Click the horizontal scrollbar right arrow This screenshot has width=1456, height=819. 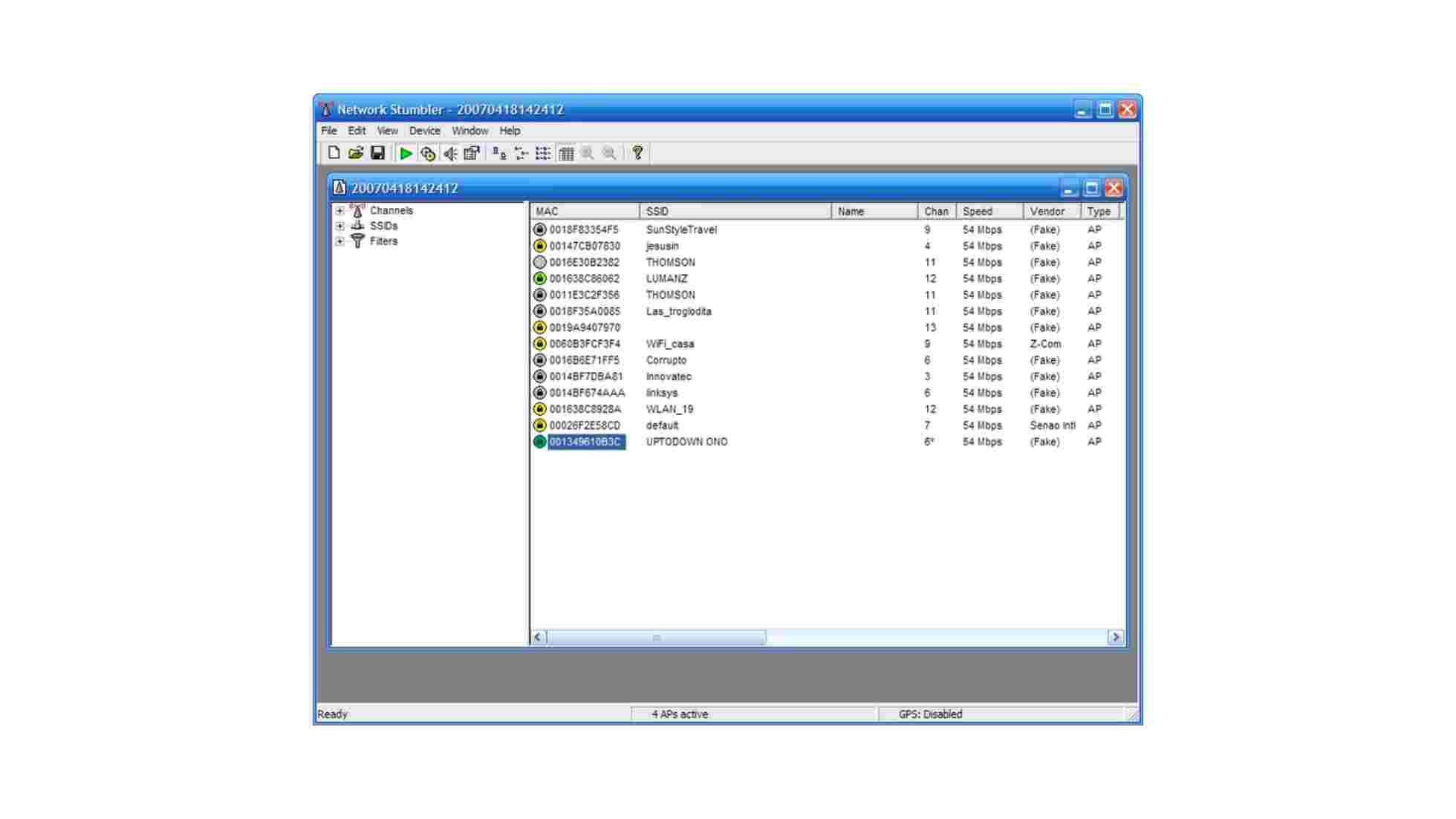tap(1115, 637)
